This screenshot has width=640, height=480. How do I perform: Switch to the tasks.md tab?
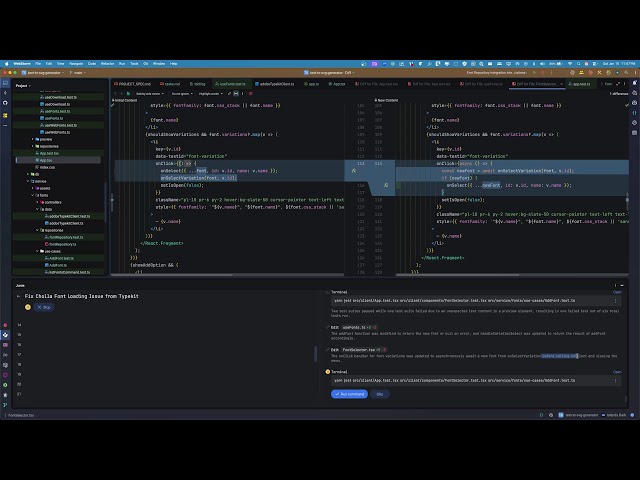pos(170,84)
